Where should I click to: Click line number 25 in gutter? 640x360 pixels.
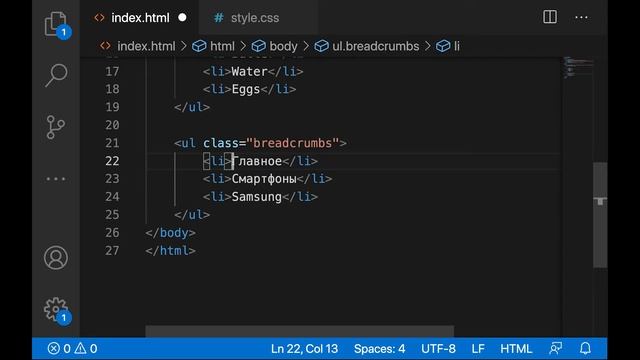point(112,215)
